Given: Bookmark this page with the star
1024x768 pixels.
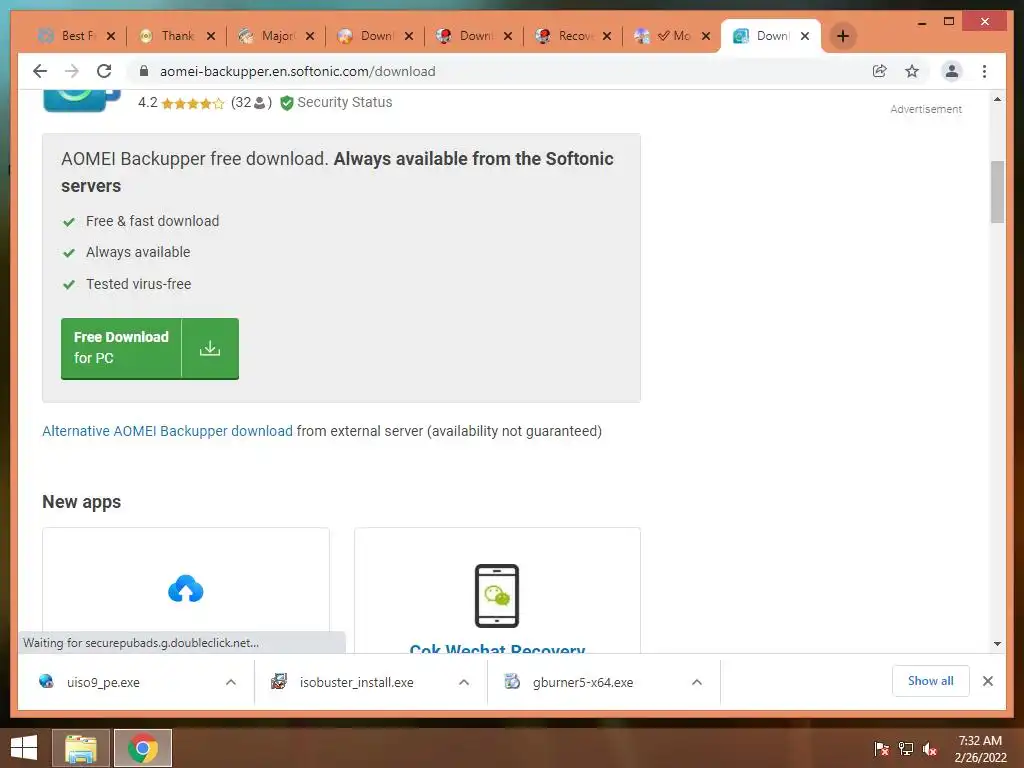Looking at the screenshot, I should point(912,71).
